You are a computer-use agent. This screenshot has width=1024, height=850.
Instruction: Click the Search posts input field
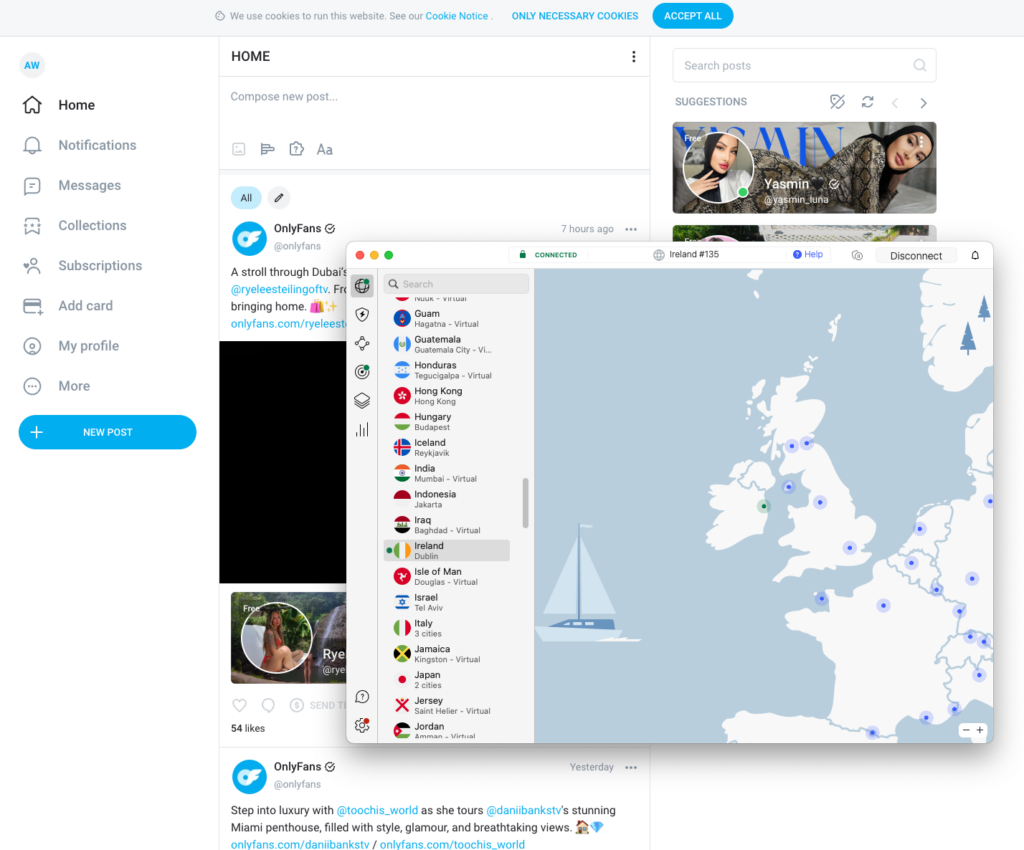(804, 65)
